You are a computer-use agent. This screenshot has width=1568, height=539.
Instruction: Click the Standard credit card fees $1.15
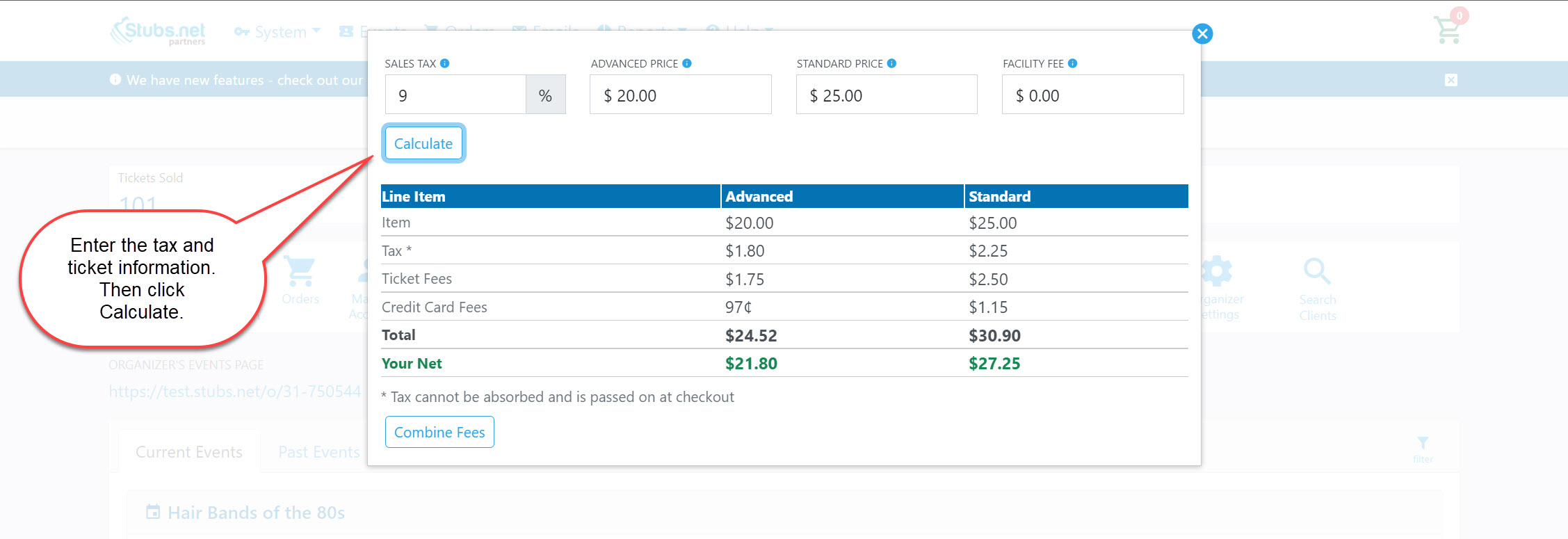(x=988, y=307)
